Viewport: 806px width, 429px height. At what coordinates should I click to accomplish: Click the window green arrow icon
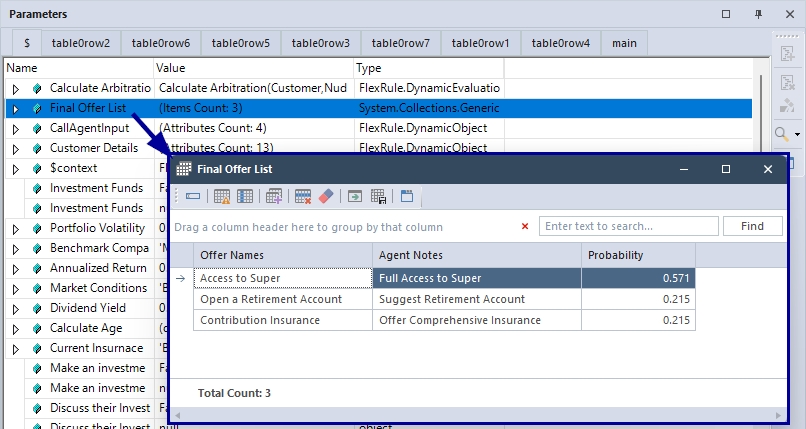tap(355, 196)
